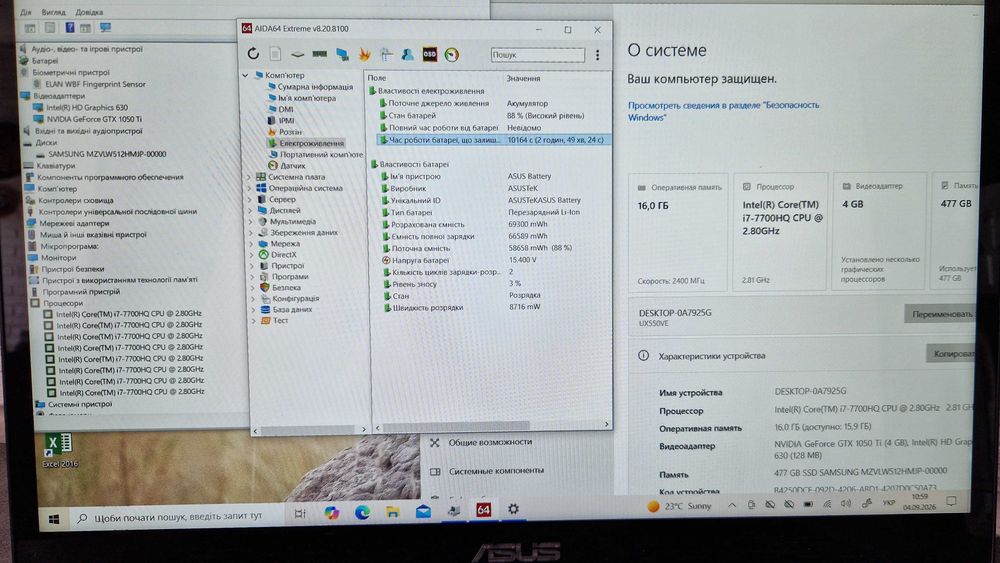Screen dimensions: 1000x563
Task: Collapse the Комп'ютер node in AIDA64 tree
Action: tap(246, 75)
